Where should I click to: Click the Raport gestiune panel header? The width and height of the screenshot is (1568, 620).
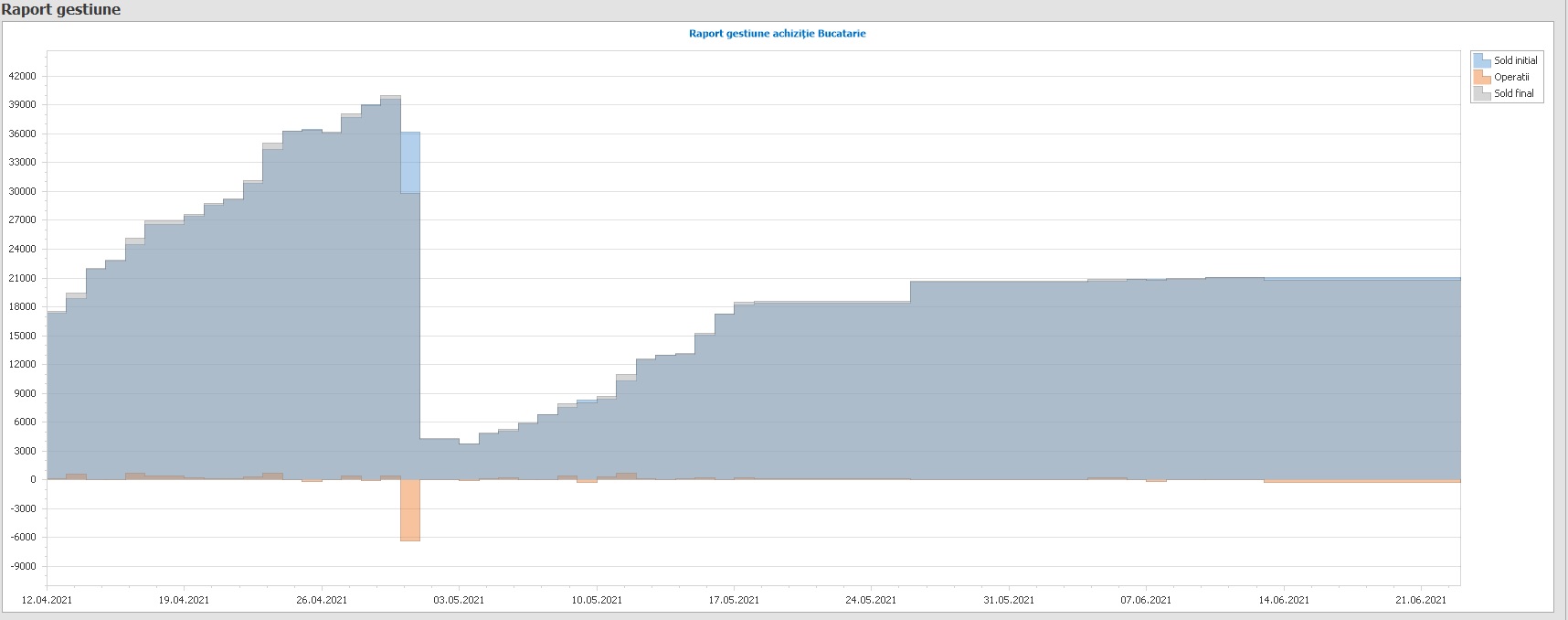61,9
